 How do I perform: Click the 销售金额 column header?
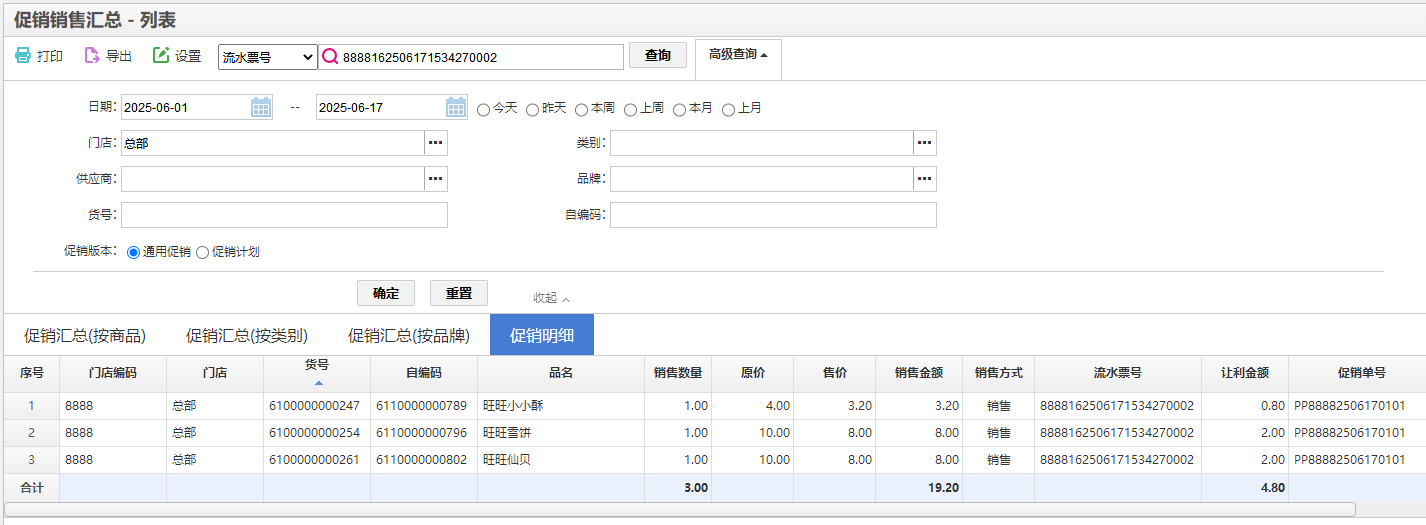point(919,373)
